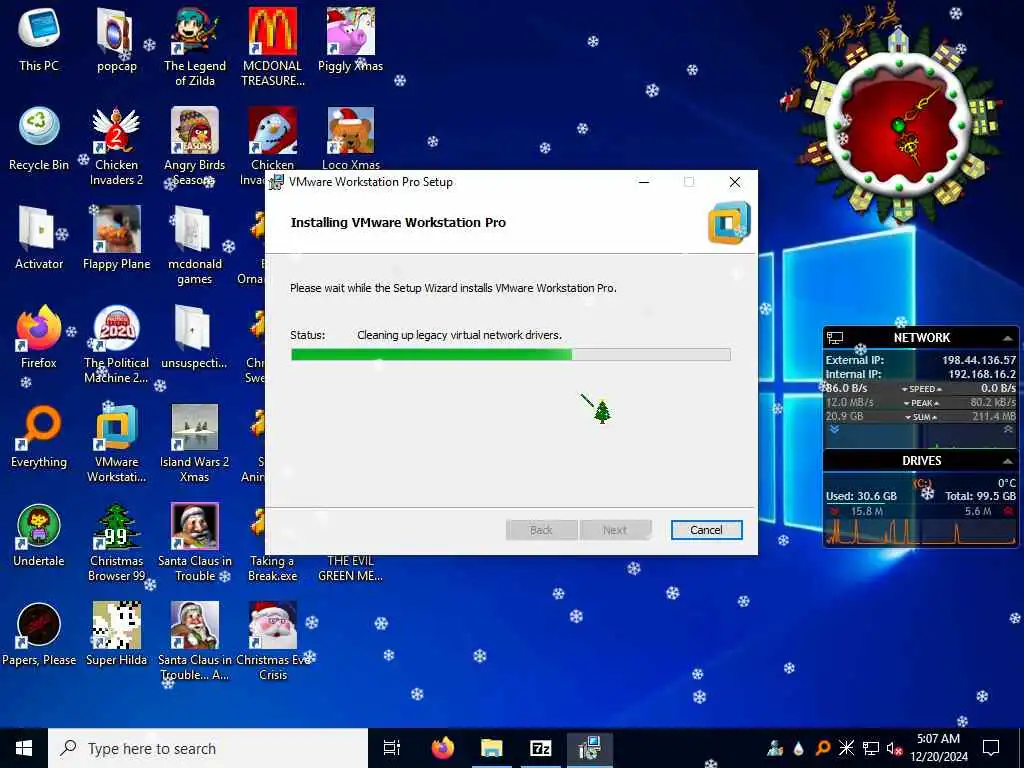This screenshot has width=1024, height=768.
Task: Open the Activator folder icon
Action: point(39,238)
